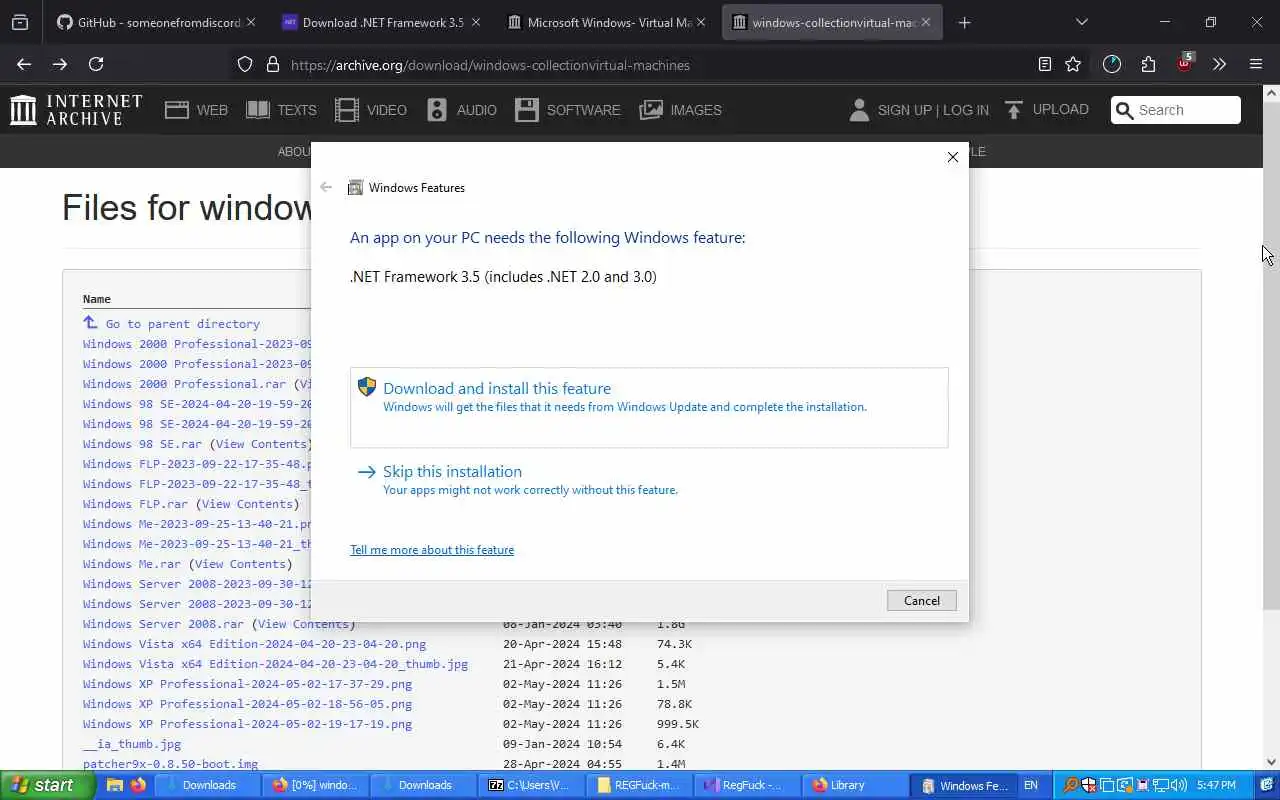Viewport: 1280px width, 800px height.
Task: Open the IMAGES section of Internet Archive
Action: (680, 110)
